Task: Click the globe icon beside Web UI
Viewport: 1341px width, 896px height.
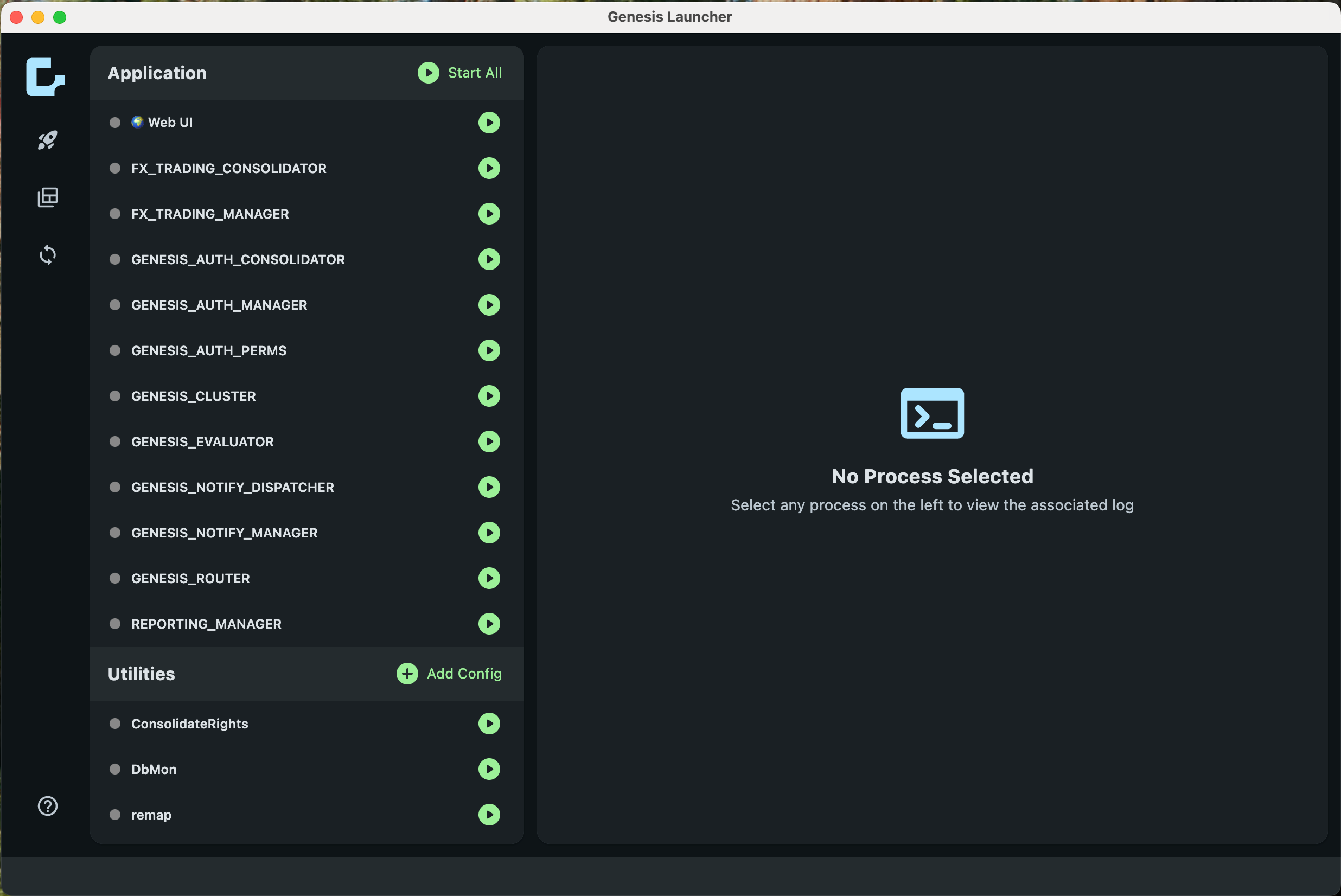Action: (137, 121)
